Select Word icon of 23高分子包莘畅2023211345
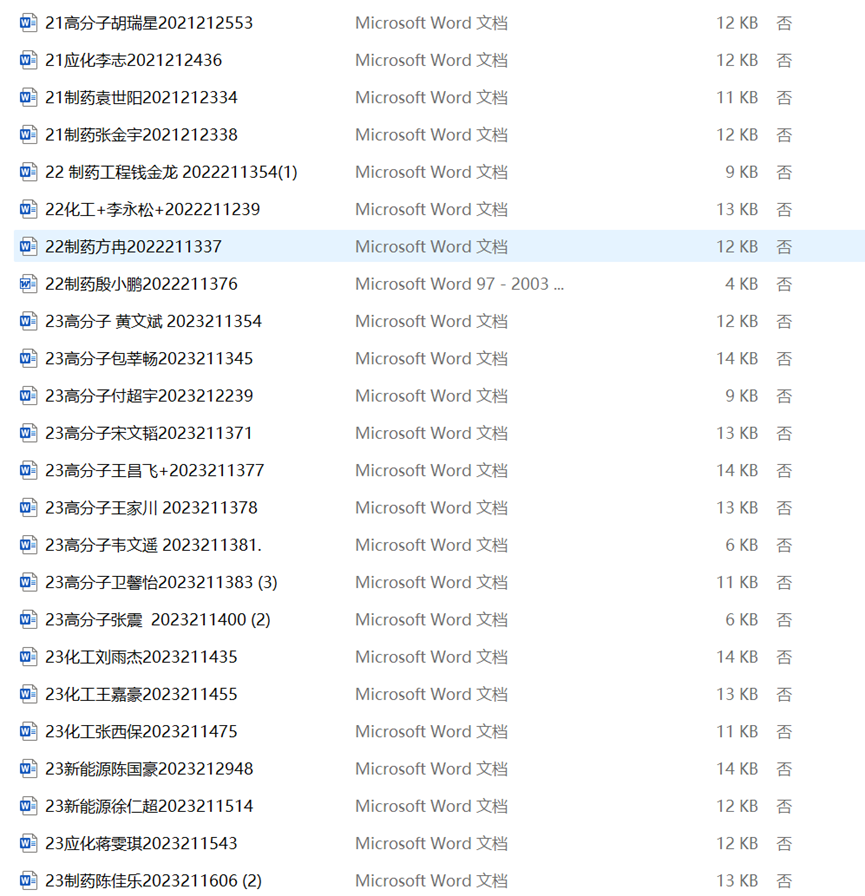 (29, 358)
